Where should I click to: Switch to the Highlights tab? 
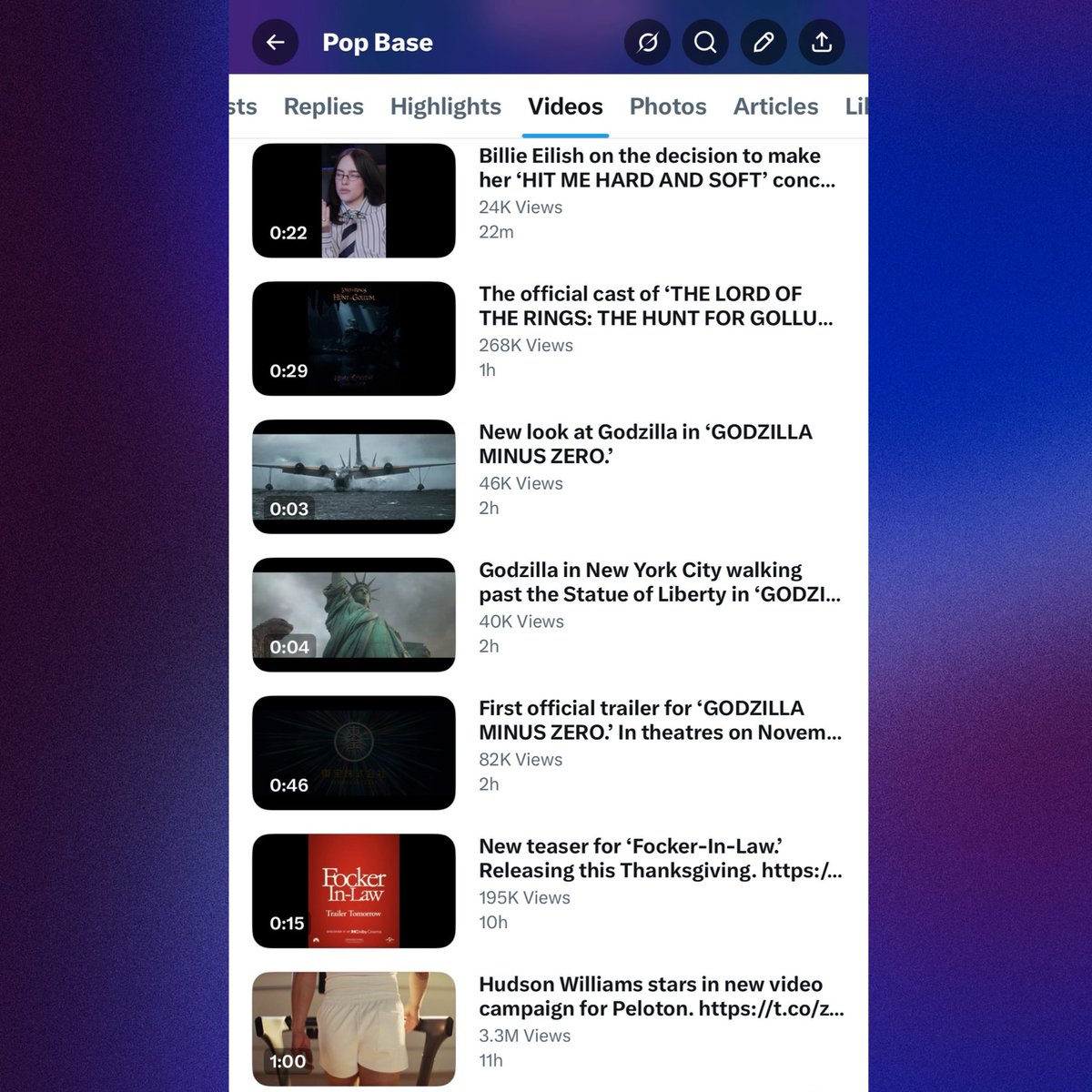click(x=446, y=106)
